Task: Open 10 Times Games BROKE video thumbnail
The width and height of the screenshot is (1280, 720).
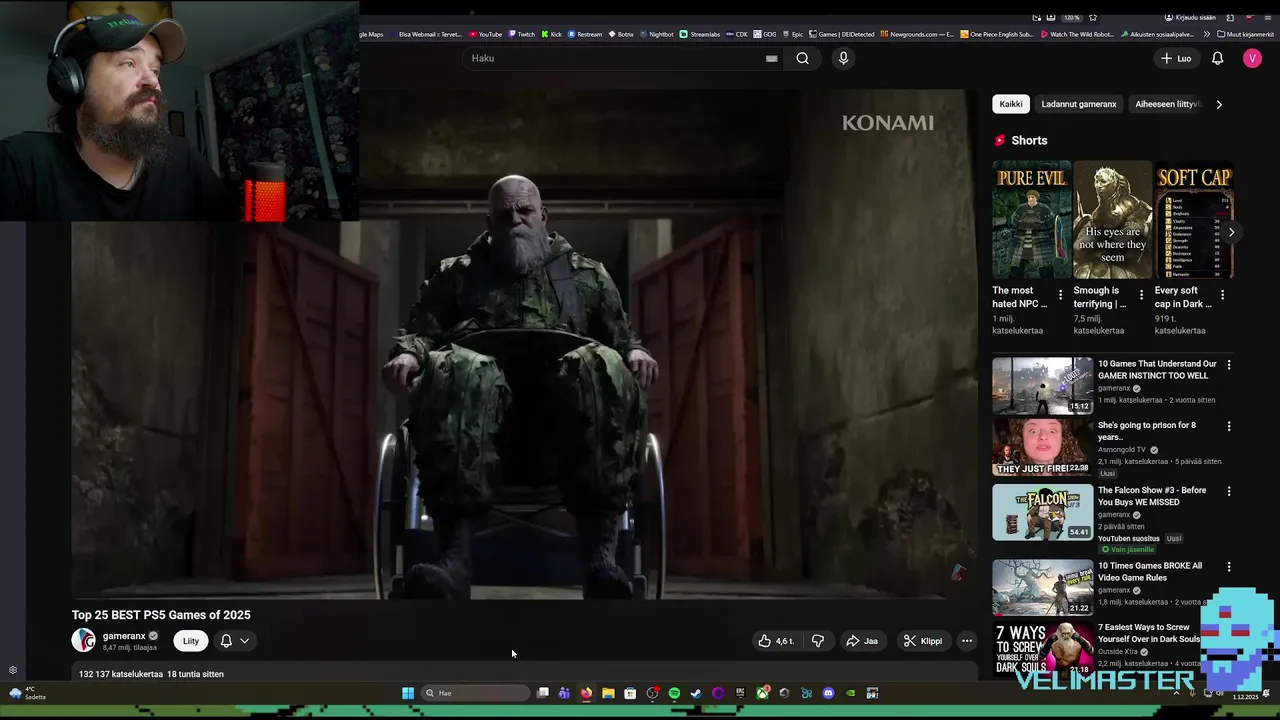Action: pos(1042,587)
